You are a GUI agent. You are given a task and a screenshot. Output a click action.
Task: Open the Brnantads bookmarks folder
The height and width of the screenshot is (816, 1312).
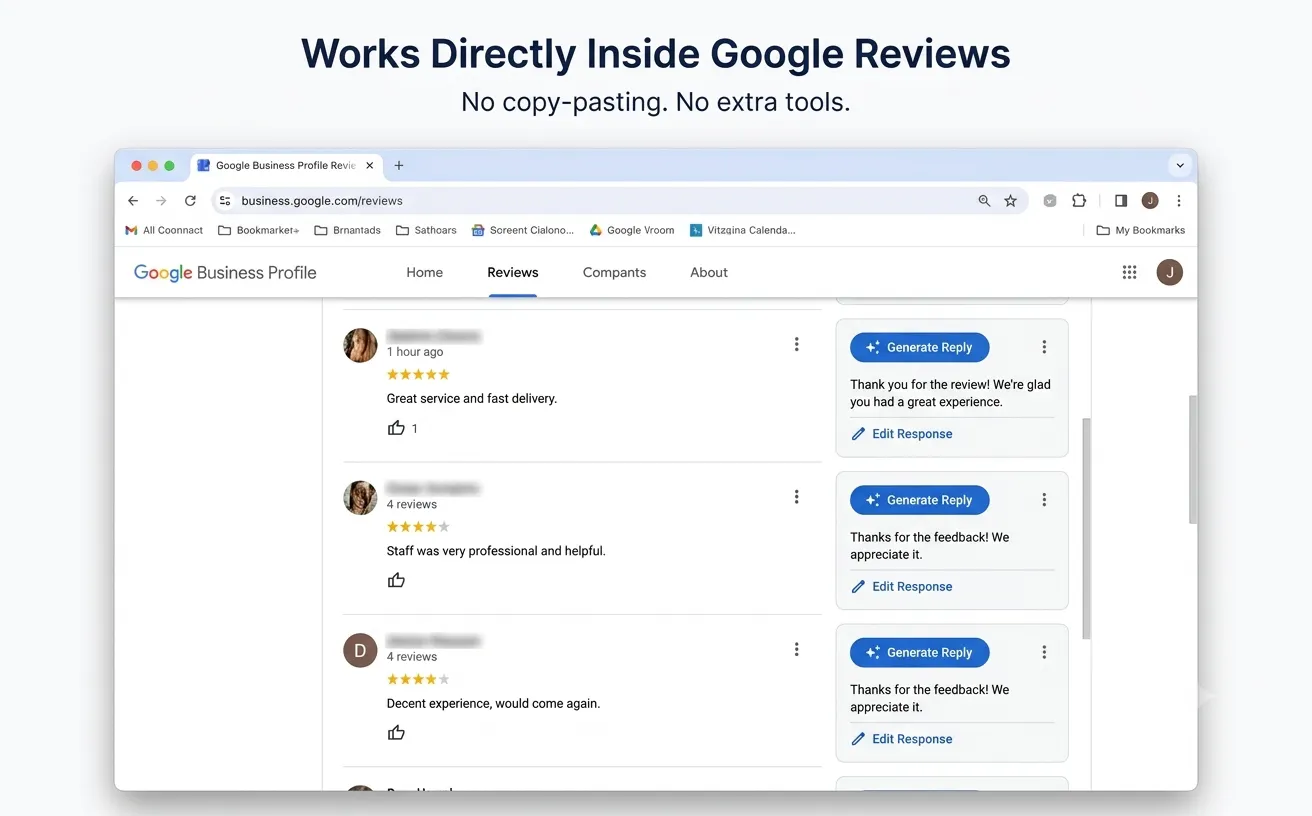(347, 230)
